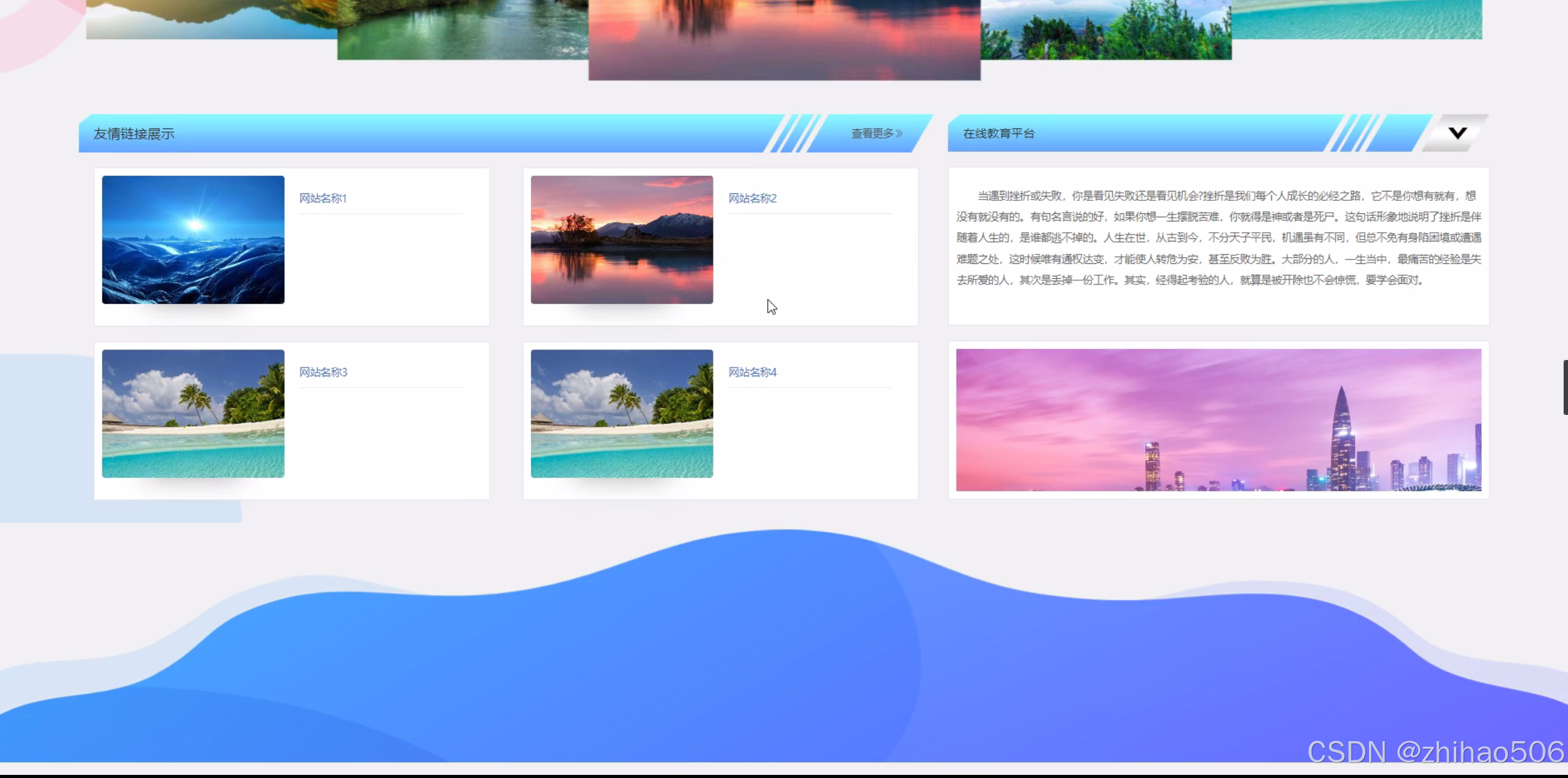Click the 友情链接展示 section title
Image resolution: width=1568 pixels, height=778 pixels.
tap(134, 134)
